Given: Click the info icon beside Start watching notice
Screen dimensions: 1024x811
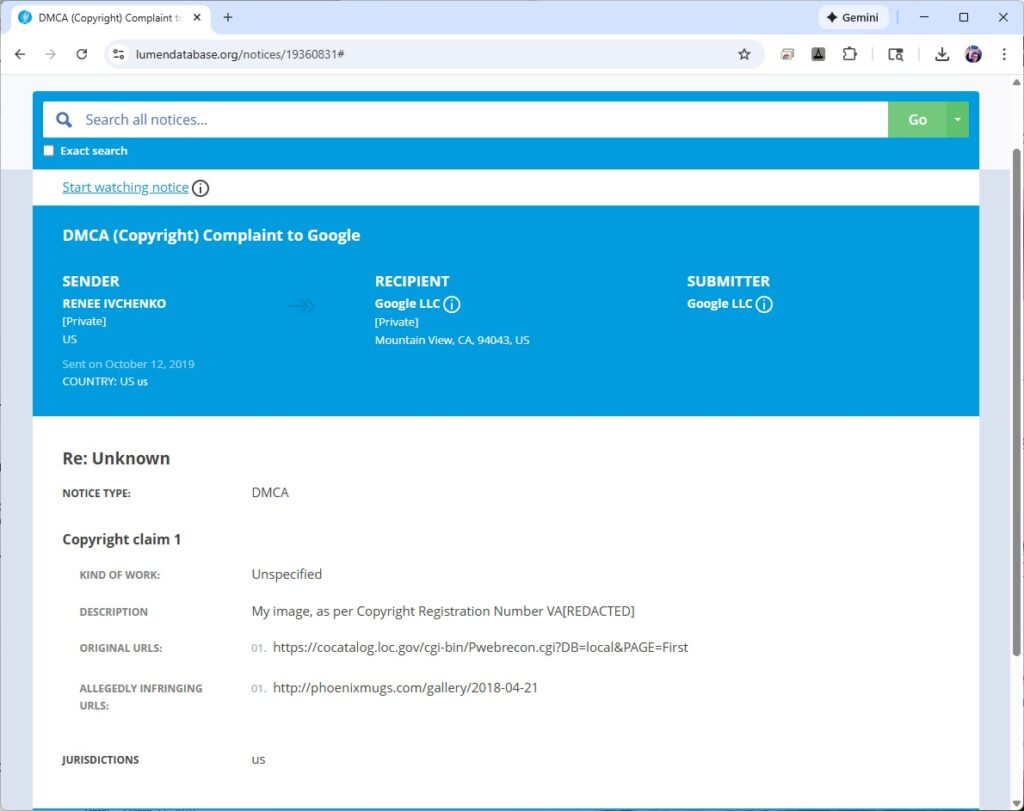Looking at the screenshot, I should point(201,188).
